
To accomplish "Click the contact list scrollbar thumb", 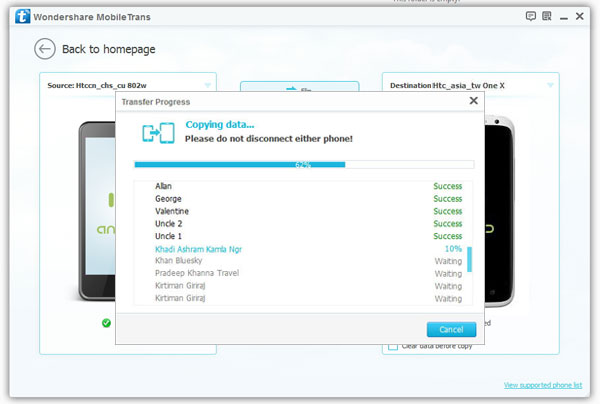I will 470,259.
